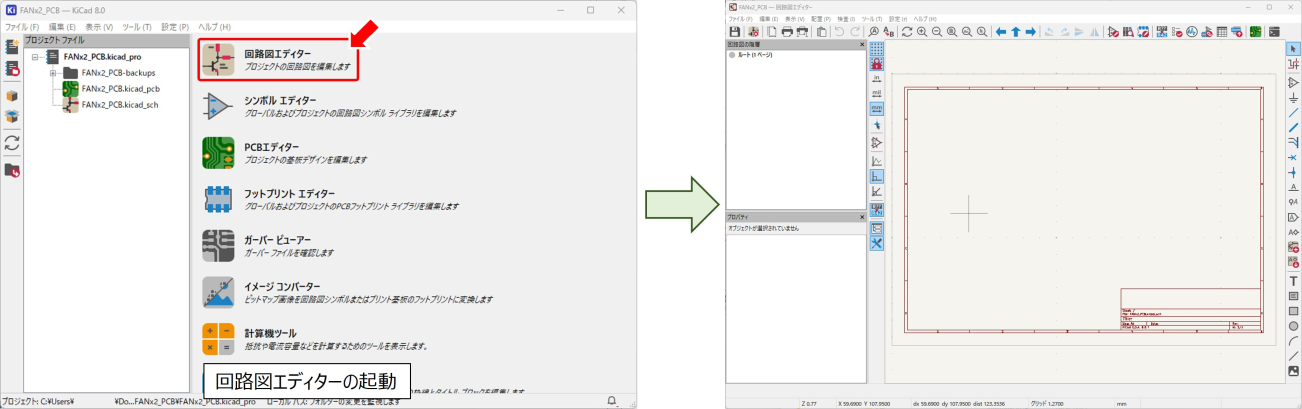Navigate forward with the right blue arrow
1302x409 pixels.
(1031, 32)
